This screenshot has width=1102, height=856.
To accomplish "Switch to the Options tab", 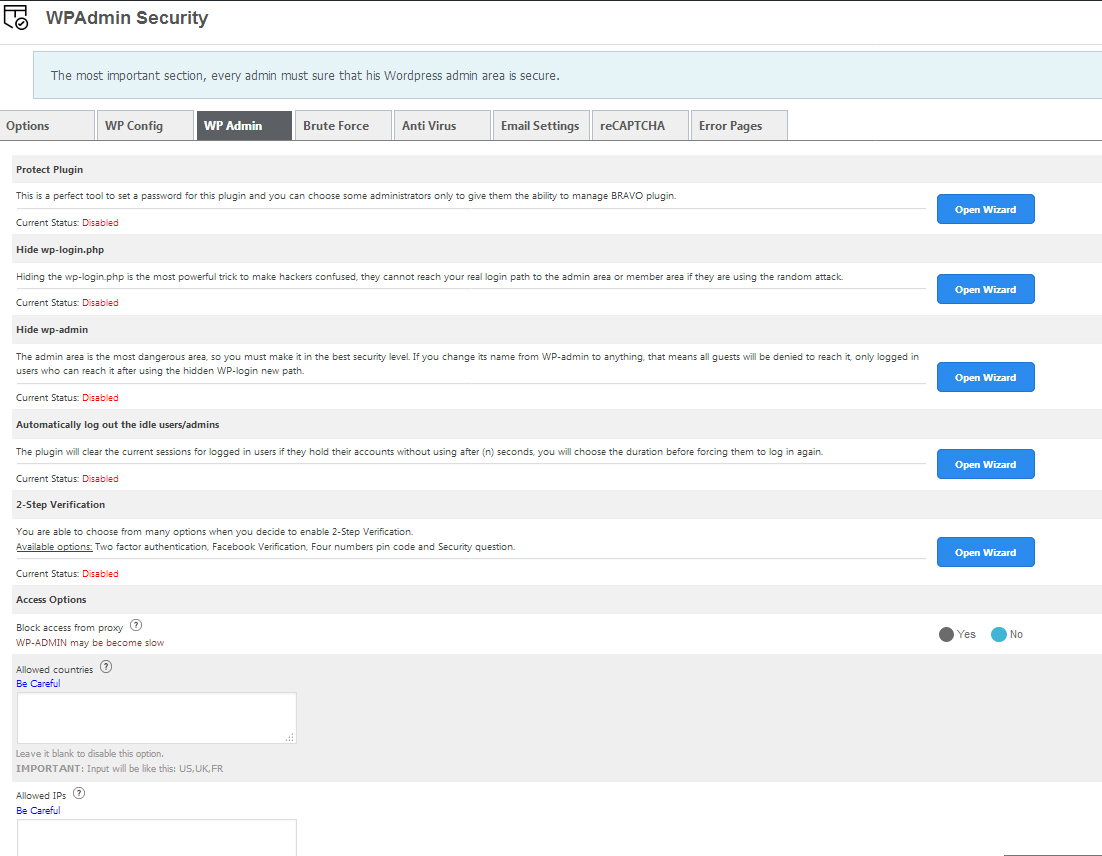I will click(x=46, y=126).
